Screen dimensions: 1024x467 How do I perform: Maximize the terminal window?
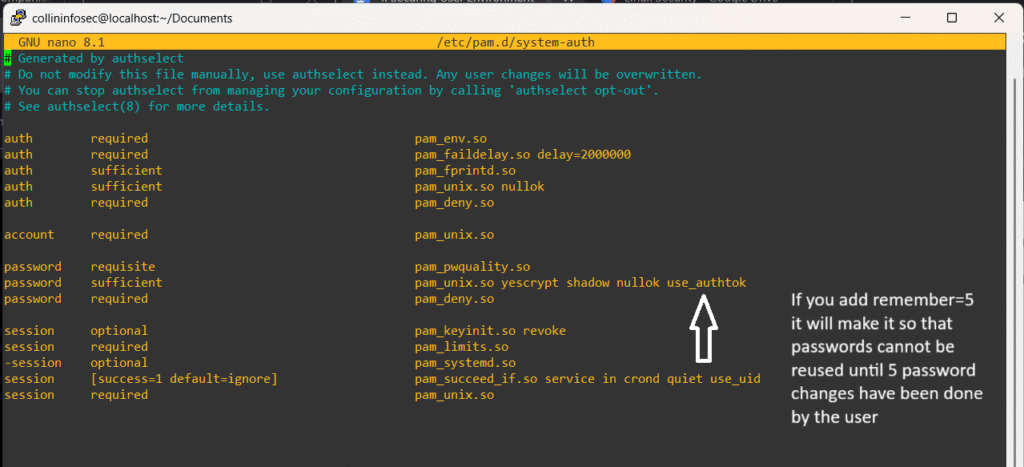coord(952,18)
